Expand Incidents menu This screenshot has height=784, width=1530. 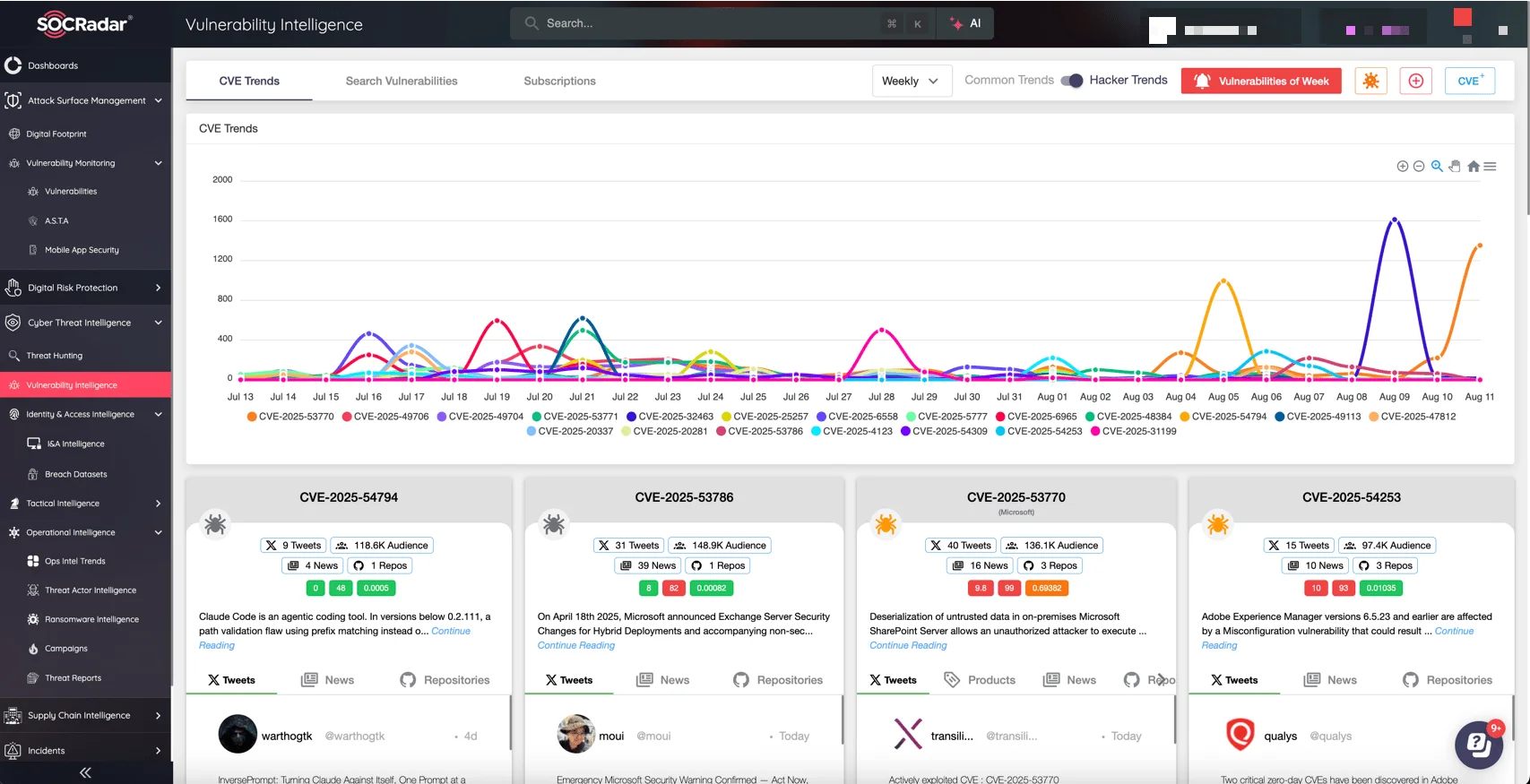coord(85,751)
